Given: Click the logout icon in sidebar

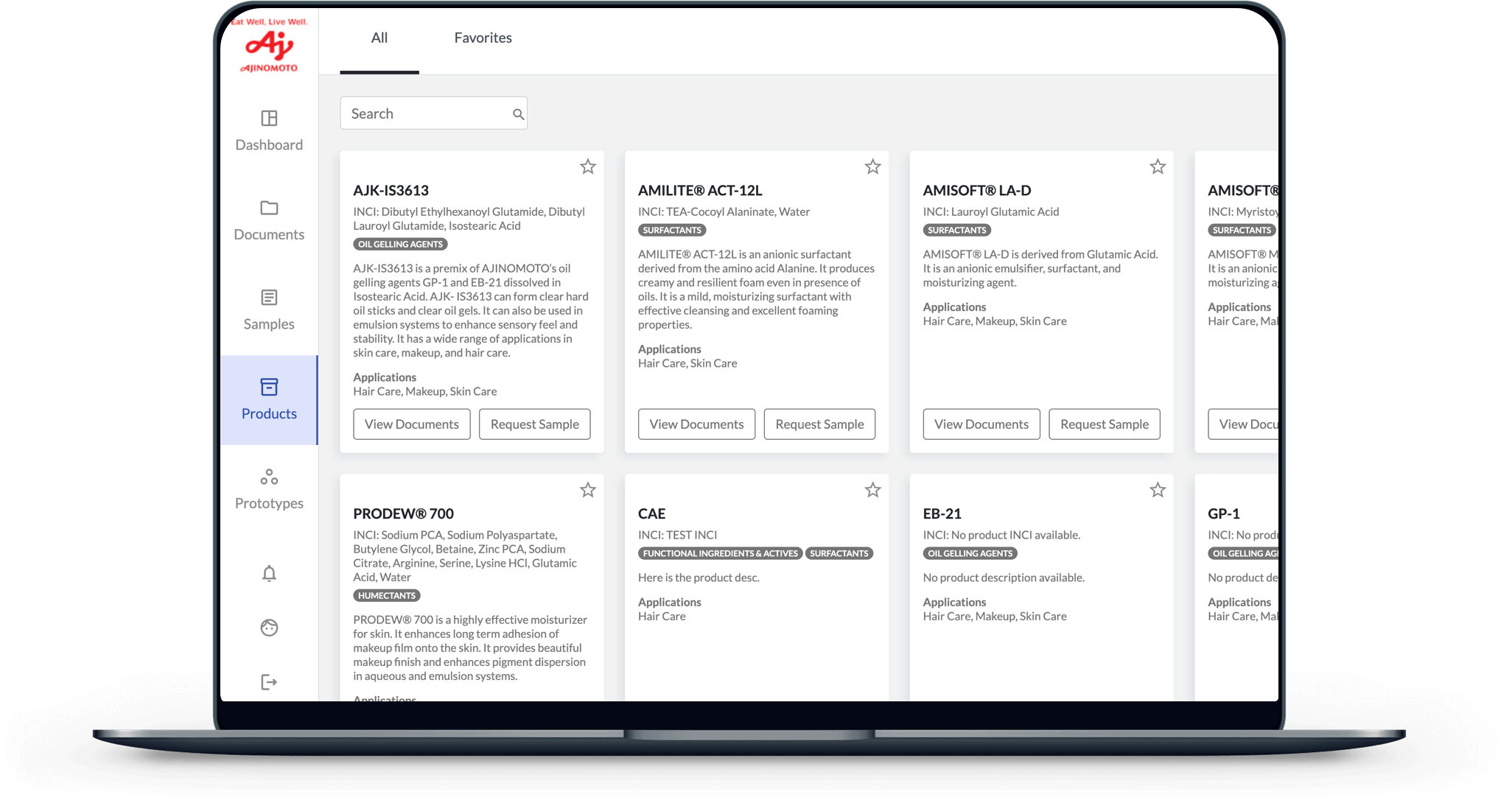Looking at the screenshot, I should (x=269, y=682).
